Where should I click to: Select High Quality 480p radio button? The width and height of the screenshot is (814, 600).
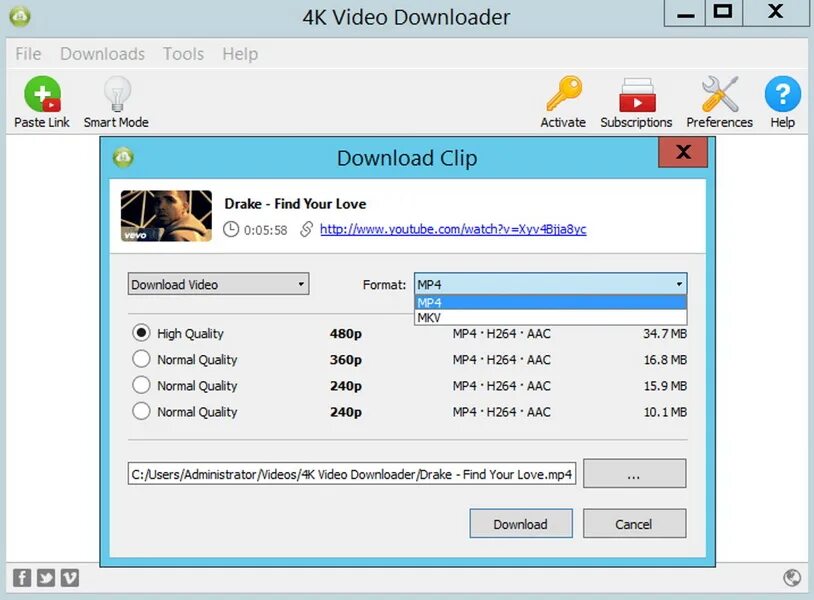(141, 333)
